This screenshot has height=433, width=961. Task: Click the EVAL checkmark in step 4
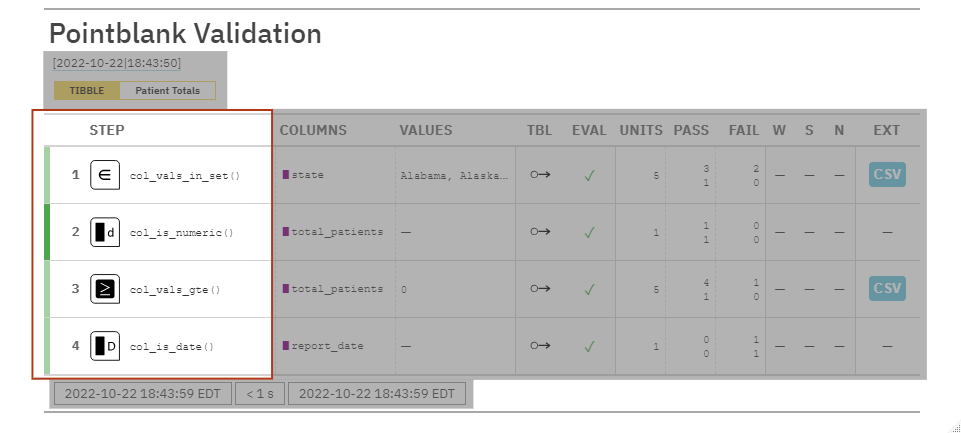pyautogui.click(x=590, y=346)
